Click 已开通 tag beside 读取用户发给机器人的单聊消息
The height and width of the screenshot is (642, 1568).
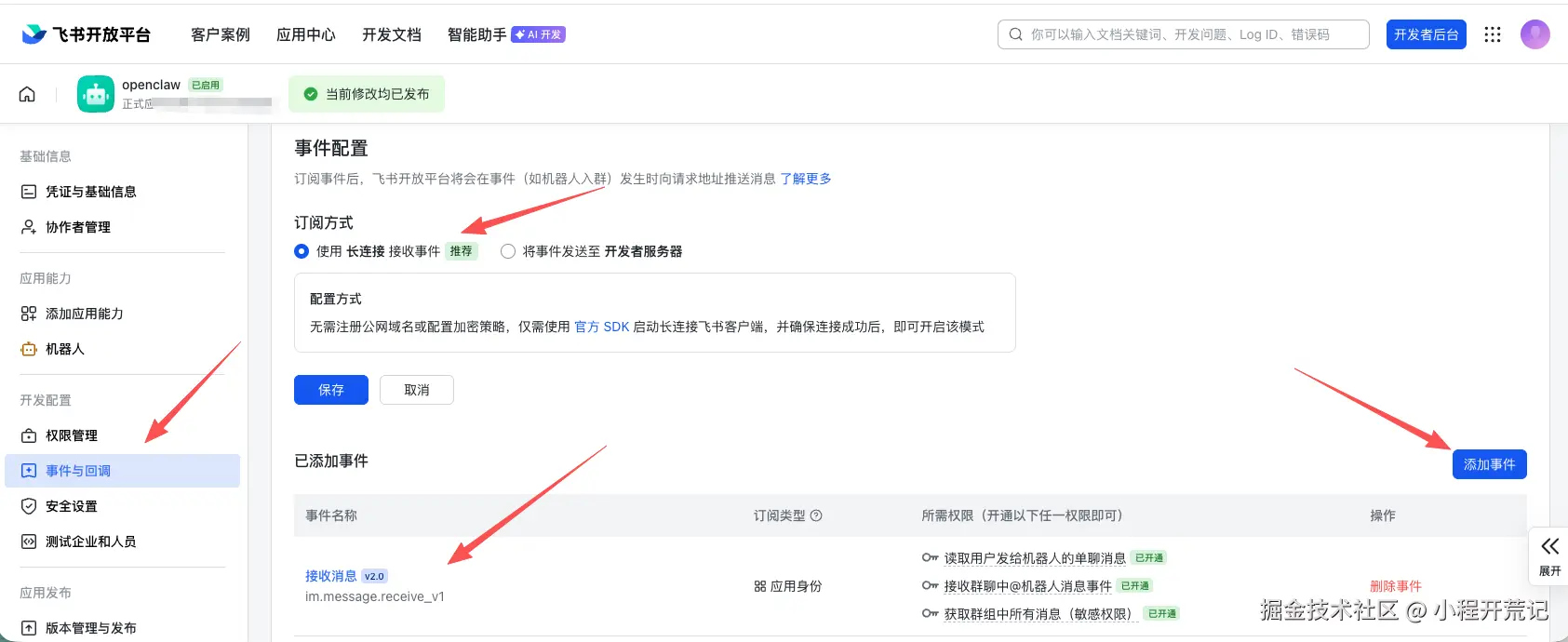[1149, 558]
